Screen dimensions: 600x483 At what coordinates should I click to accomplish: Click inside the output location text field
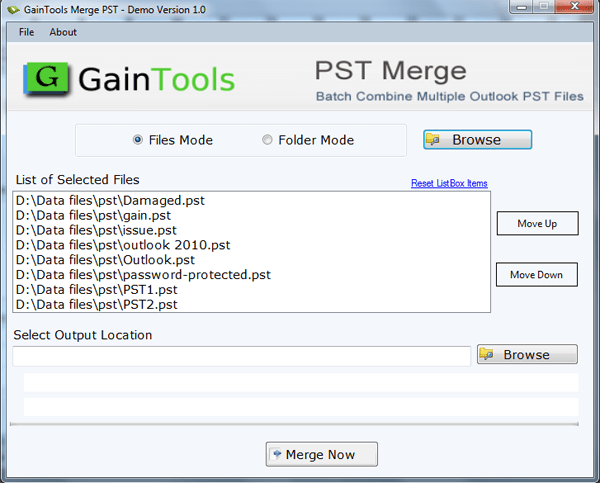pos(240,356)
